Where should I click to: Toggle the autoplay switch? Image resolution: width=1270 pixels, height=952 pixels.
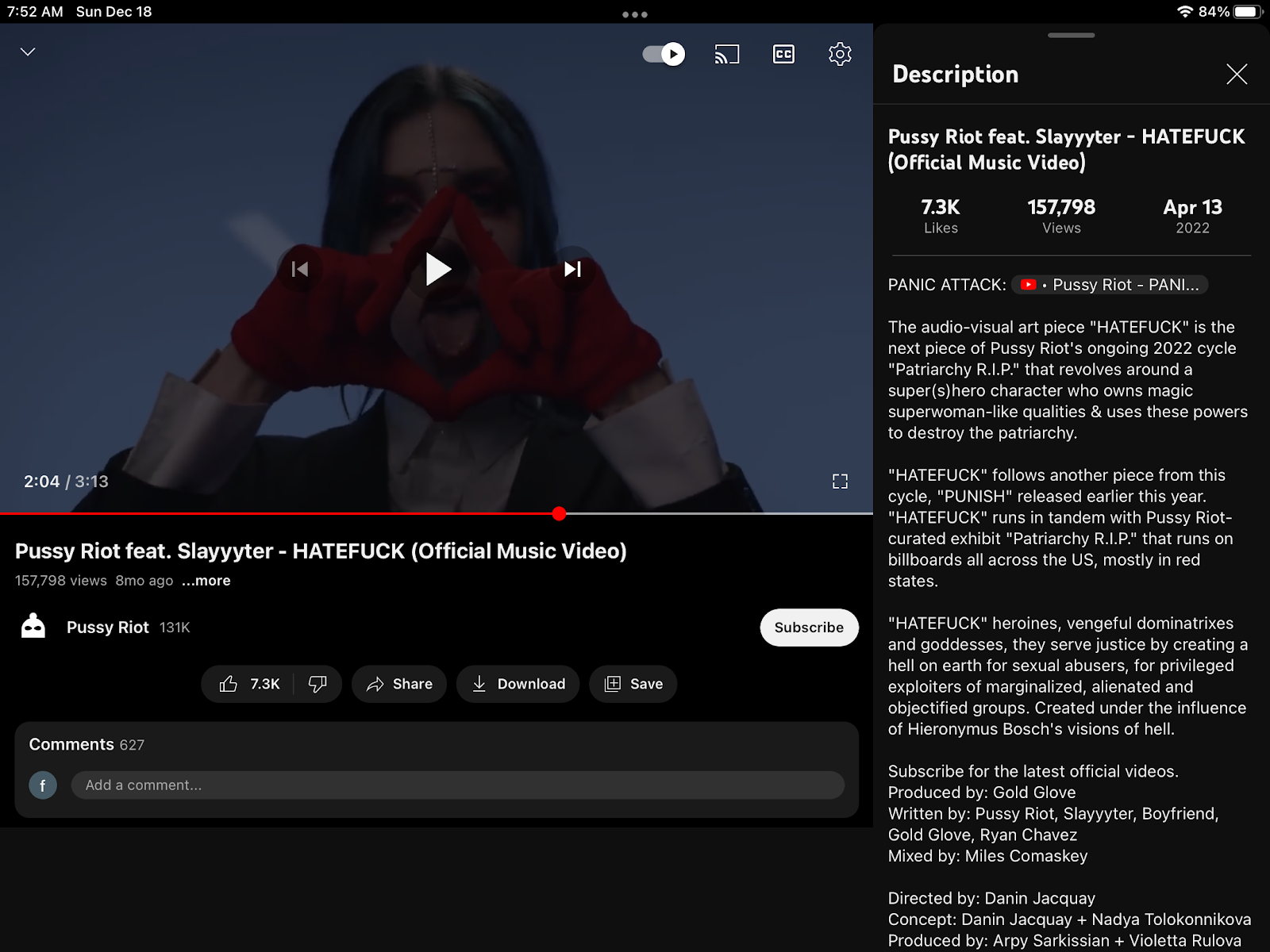tap(664, 54)
